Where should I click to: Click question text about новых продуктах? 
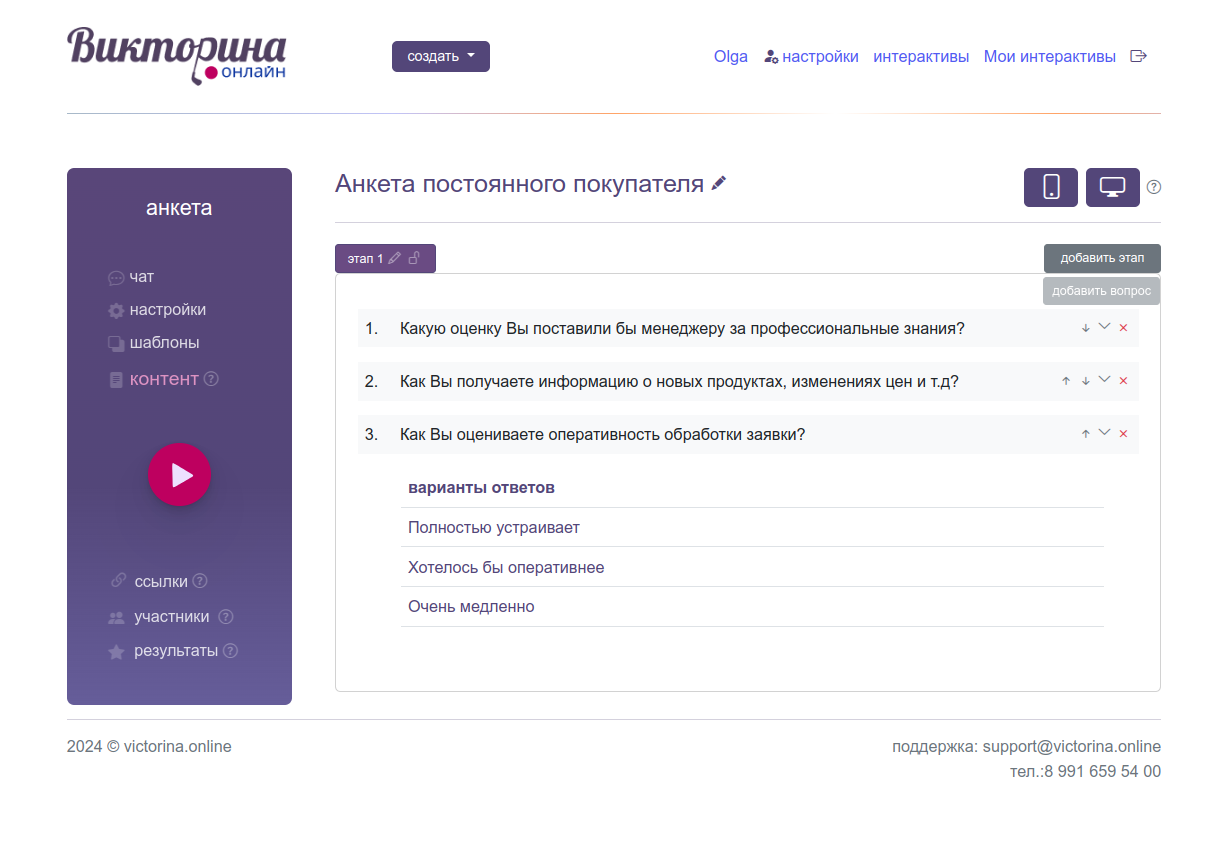pyautogui.click(x=679, y=381)
